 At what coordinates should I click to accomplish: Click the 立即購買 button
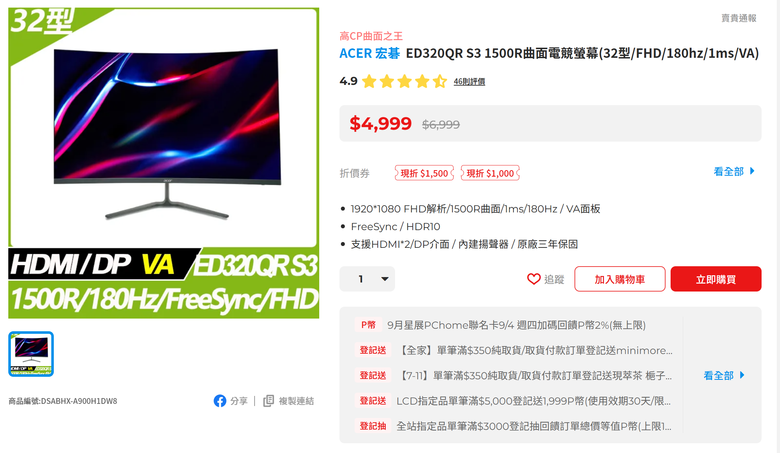(x=716, y=279)
